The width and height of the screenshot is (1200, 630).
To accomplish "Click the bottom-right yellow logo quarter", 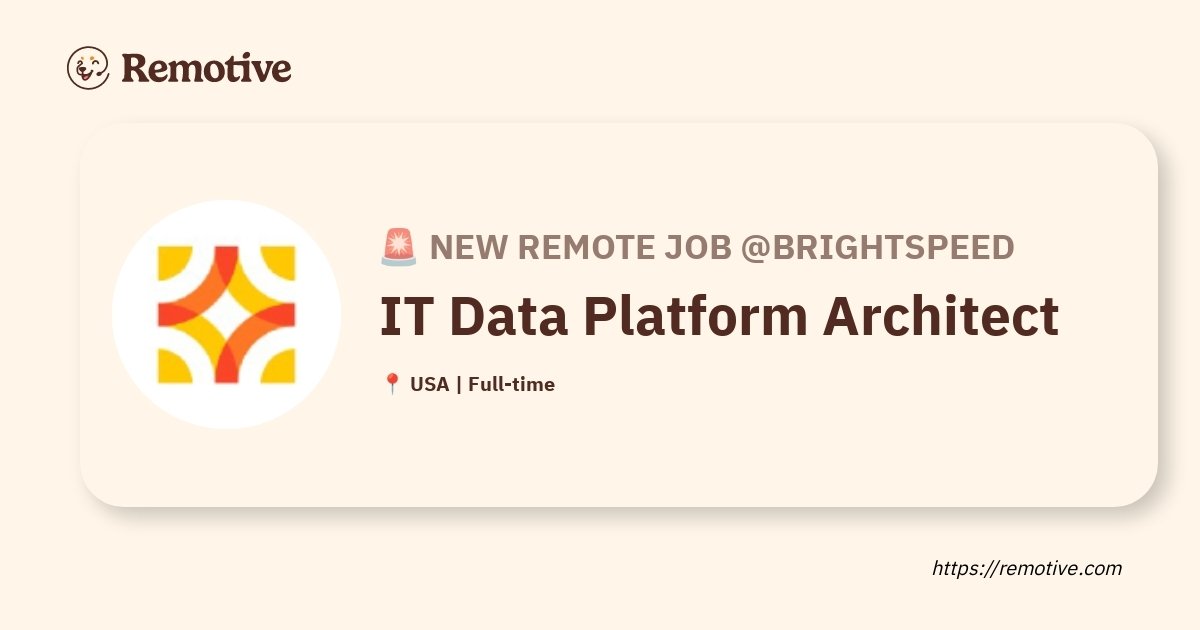I will [x=280, y=367].
